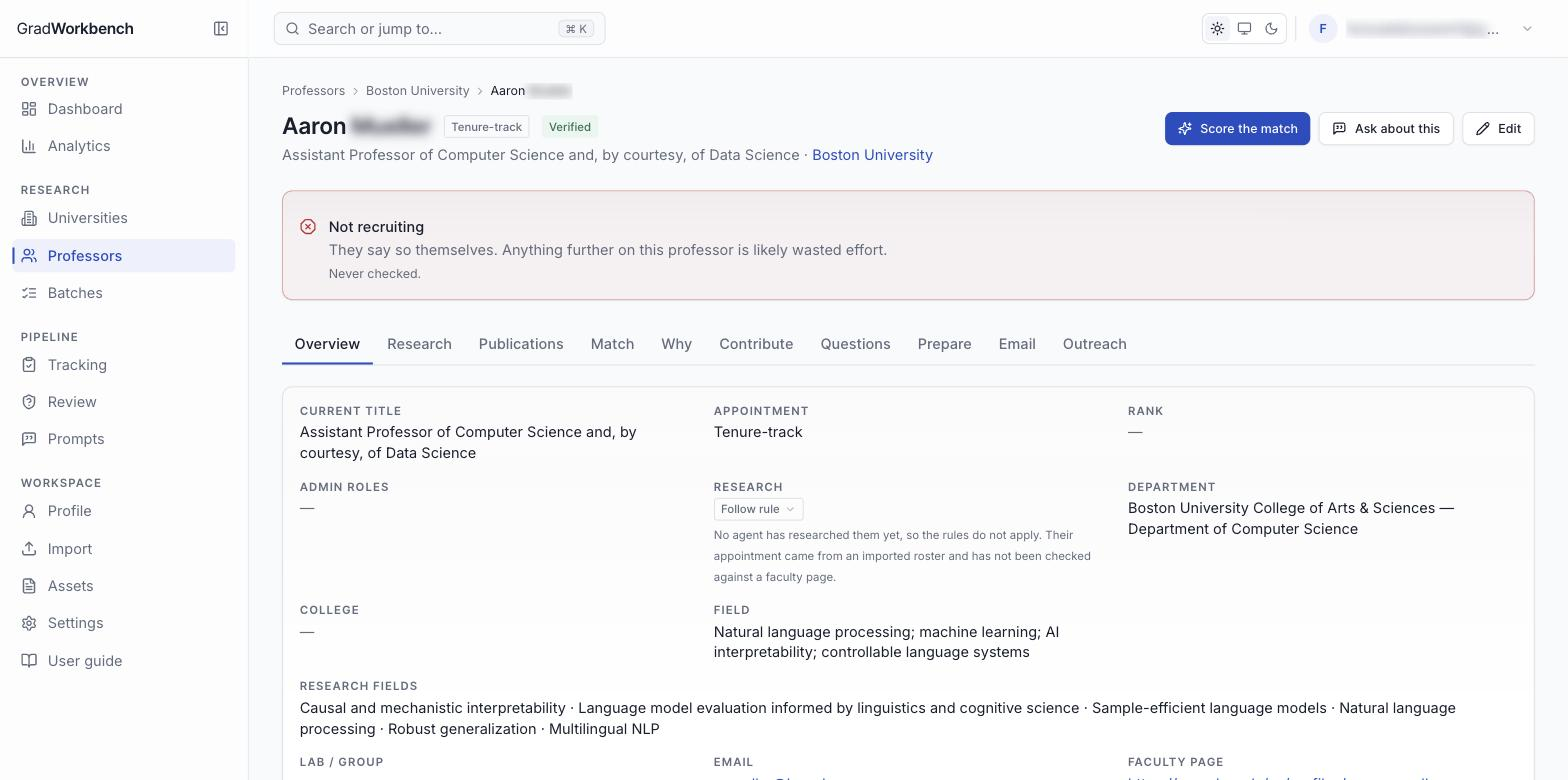Open Dashboard in the sidebar
This screenshot has height=780, width=1568.
point(124,109)
